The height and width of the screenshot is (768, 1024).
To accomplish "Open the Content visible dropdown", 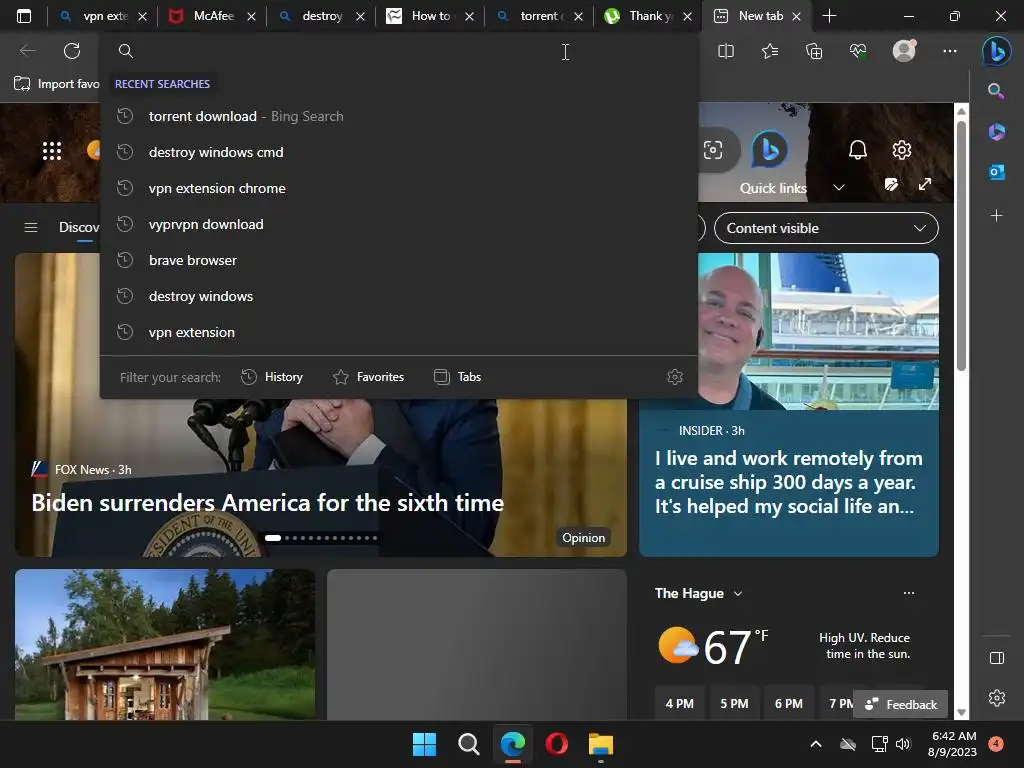I will click(x=826, y=228).
